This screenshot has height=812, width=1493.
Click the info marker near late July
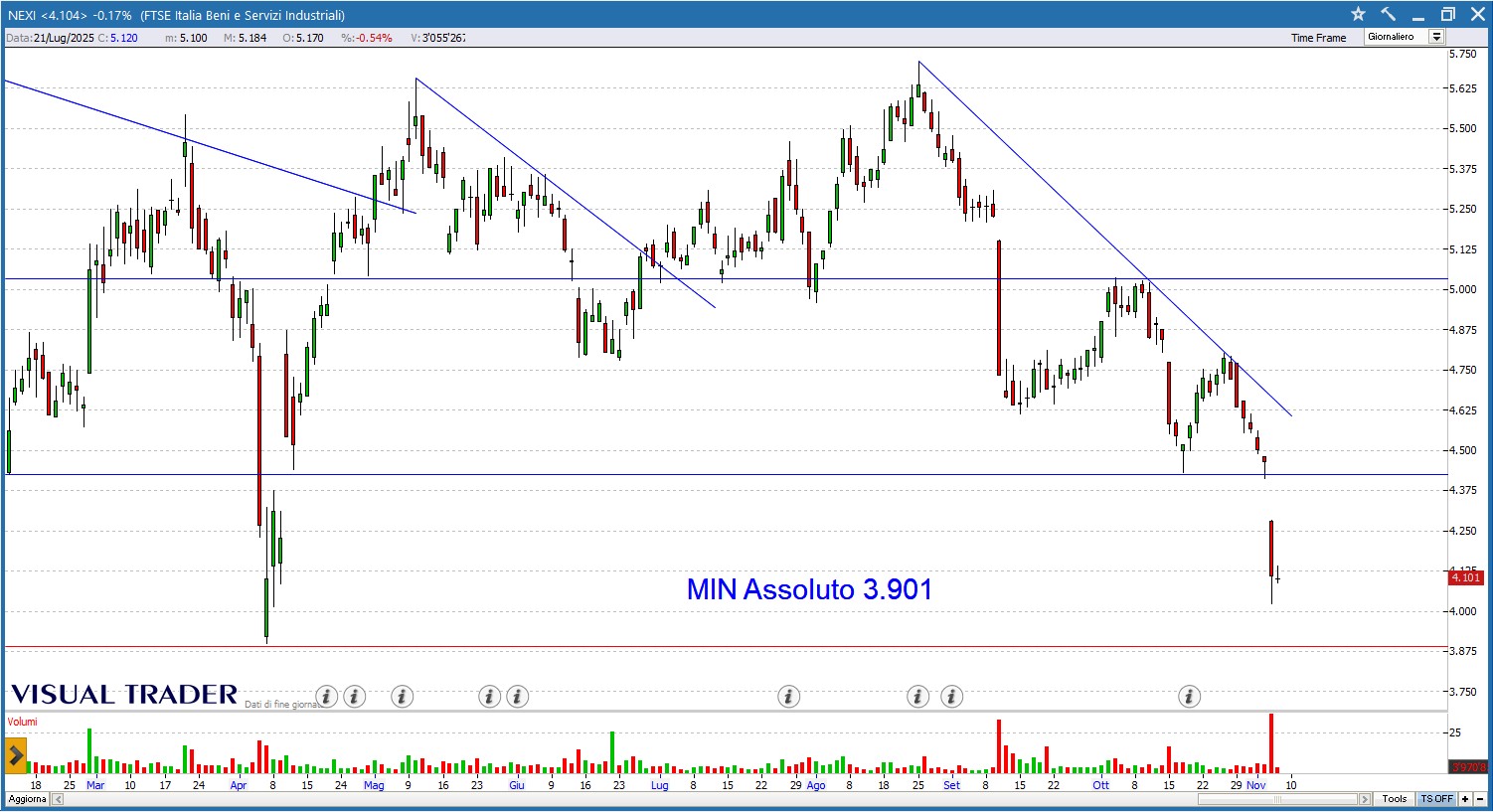pyautogui.click(x=788, y=697)
